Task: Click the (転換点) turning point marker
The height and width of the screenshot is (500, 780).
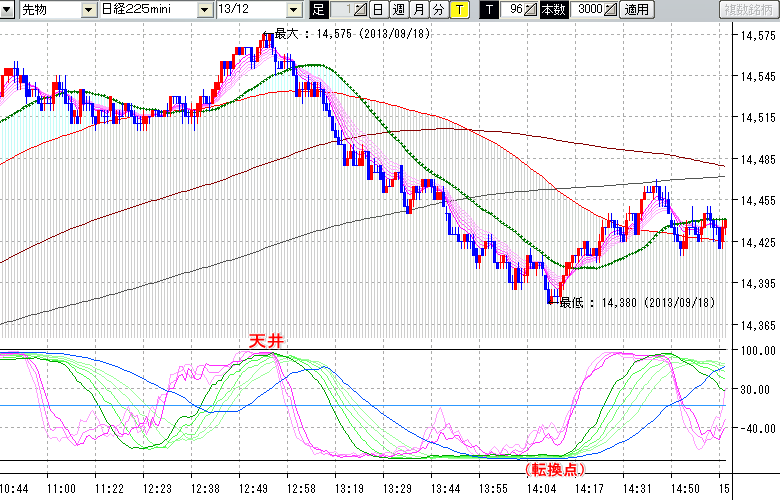Action: click(553, 468)
